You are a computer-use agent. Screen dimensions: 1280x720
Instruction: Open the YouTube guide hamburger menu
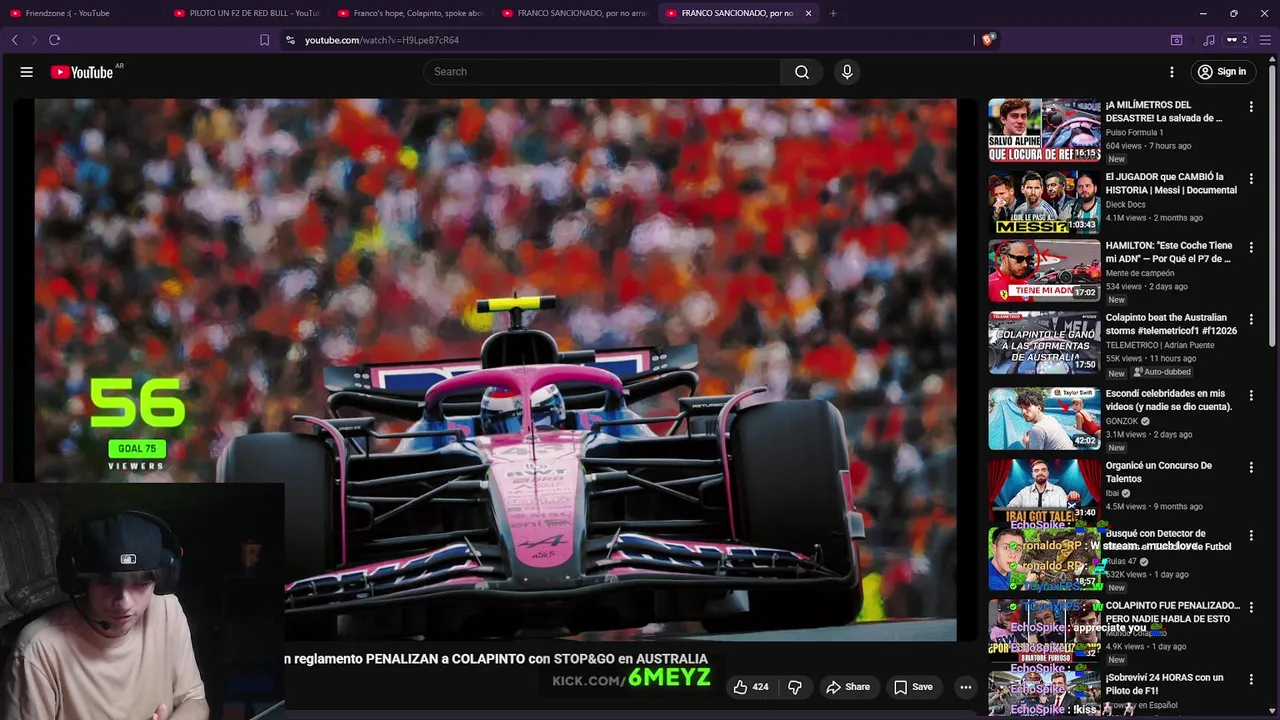pyautogui.click(x=27, y=72)
